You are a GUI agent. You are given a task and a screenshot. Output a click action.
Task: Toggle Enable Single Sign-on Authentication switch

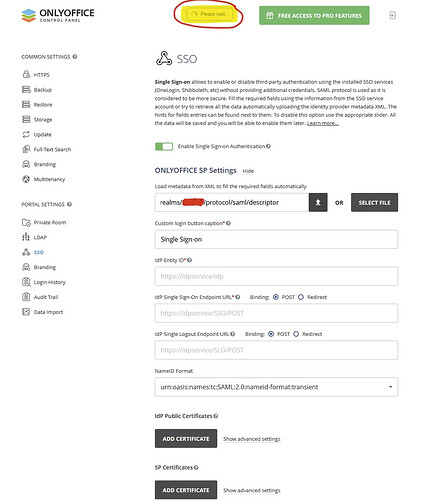click(164, 146)
